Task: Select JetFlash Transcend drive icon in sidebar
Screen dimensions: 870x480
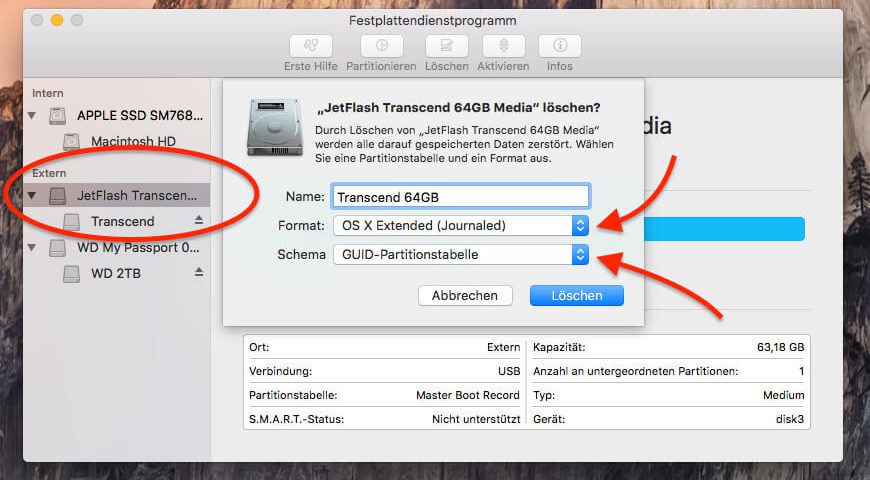Action: (x=57, y=196)
